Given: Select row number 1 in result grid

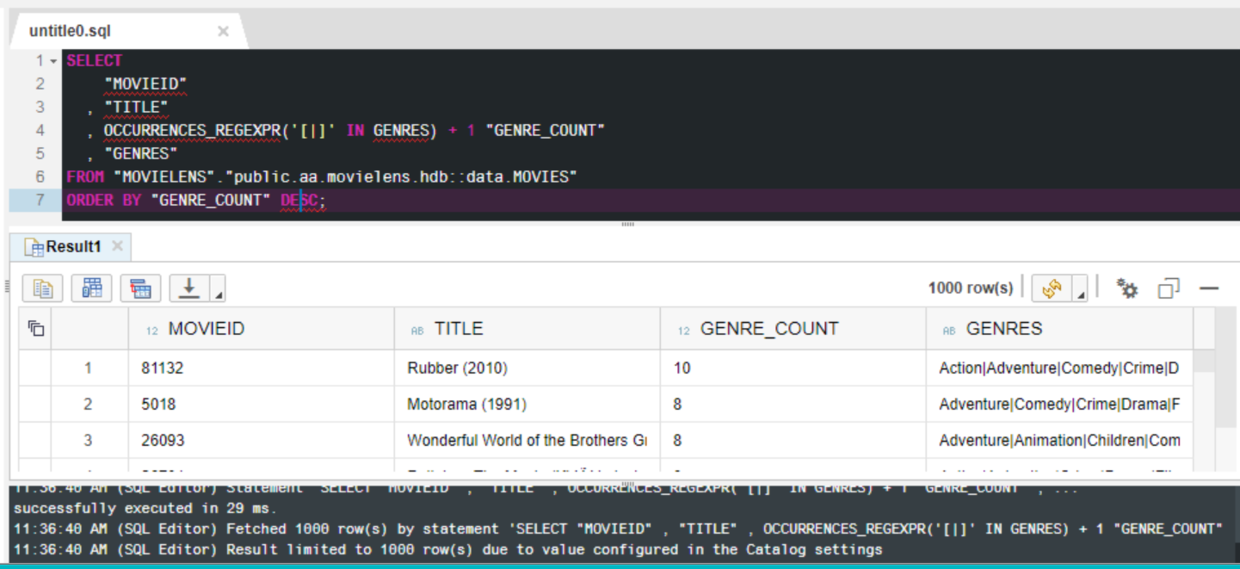Looking at the screenshot, I should click(88, 368).
